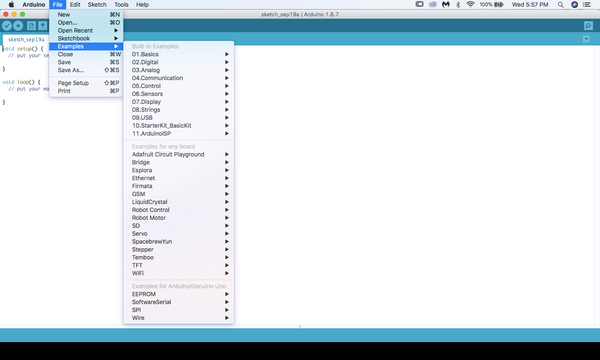Open the tab options dropdown arrow

point(586,39)
